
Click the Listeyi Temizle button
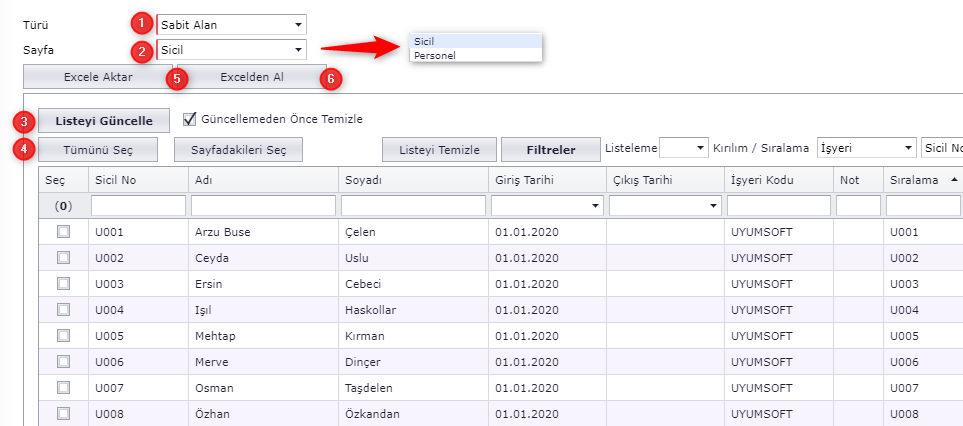439,149
